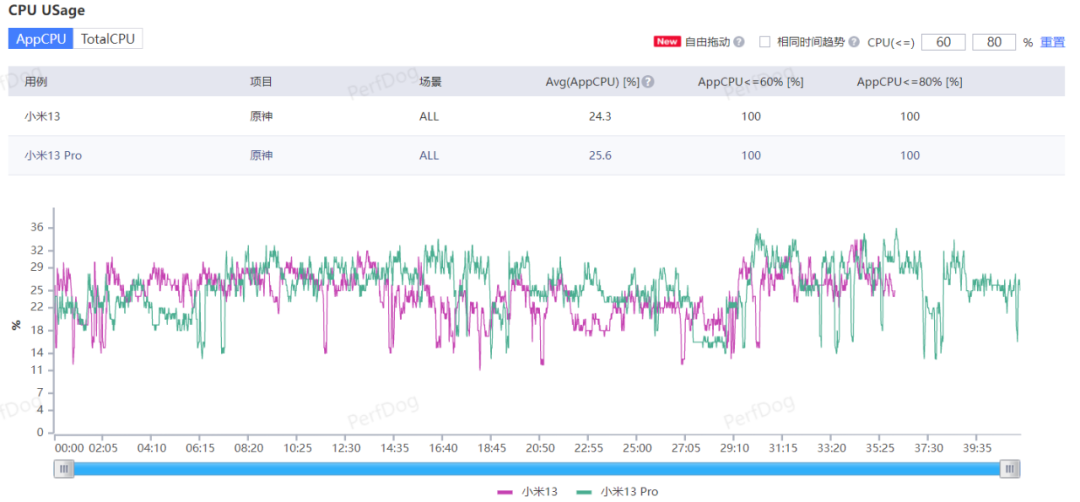This screenshot has height=502, width=1080.
Task: Click the 重置 reset link
Action: pos(1052,42)
